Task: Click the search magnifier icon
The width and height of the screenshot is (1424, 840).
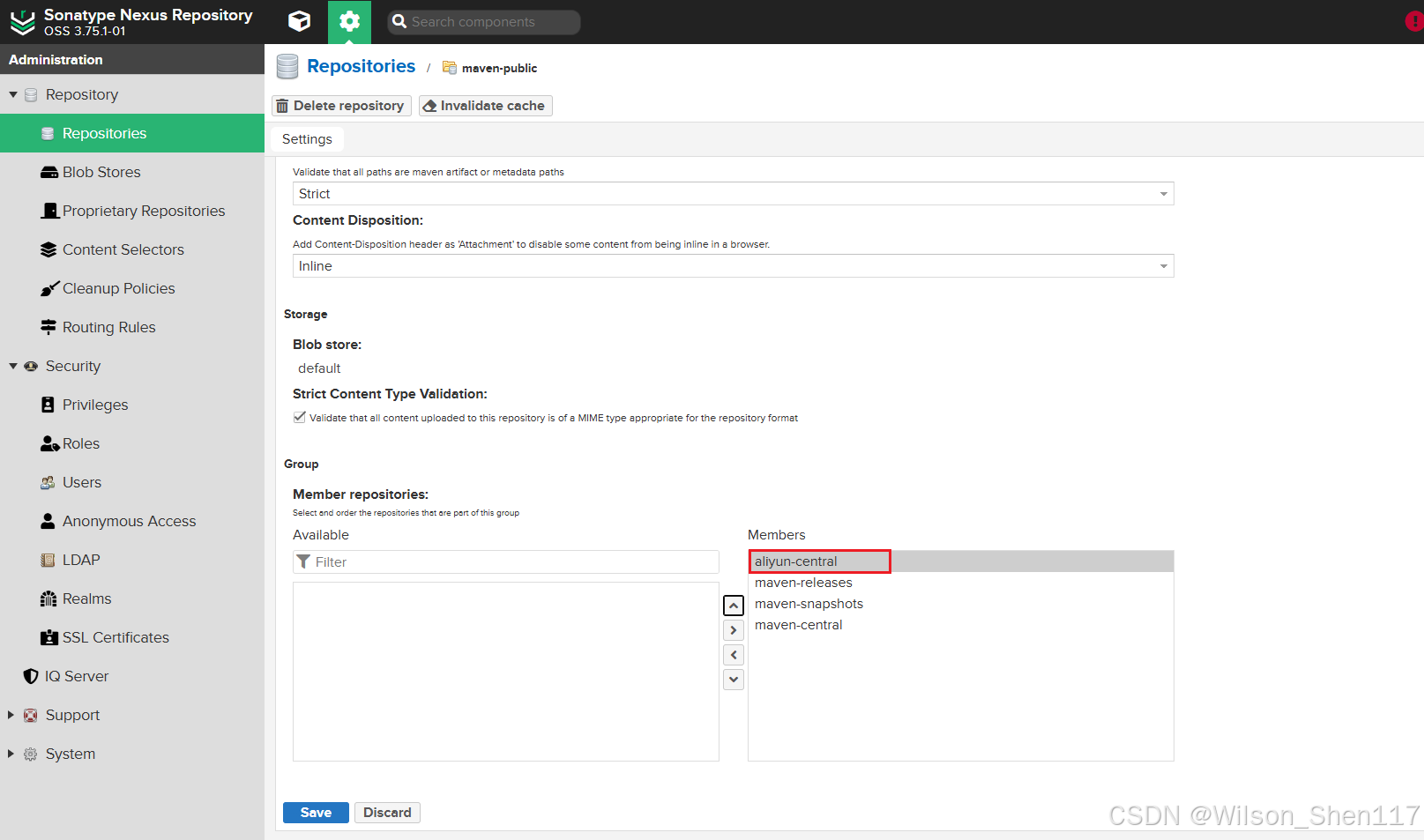Action: coord(399,21)
